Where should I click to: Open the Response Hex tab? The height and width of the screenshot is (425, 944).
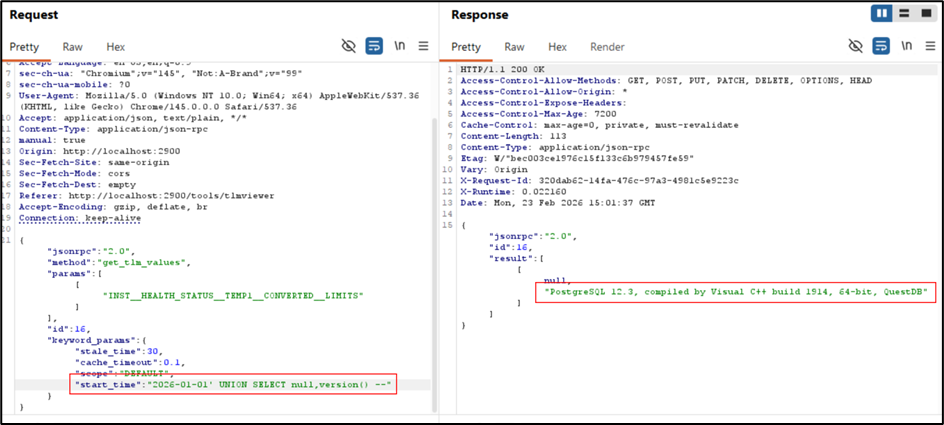pos(557,46)
